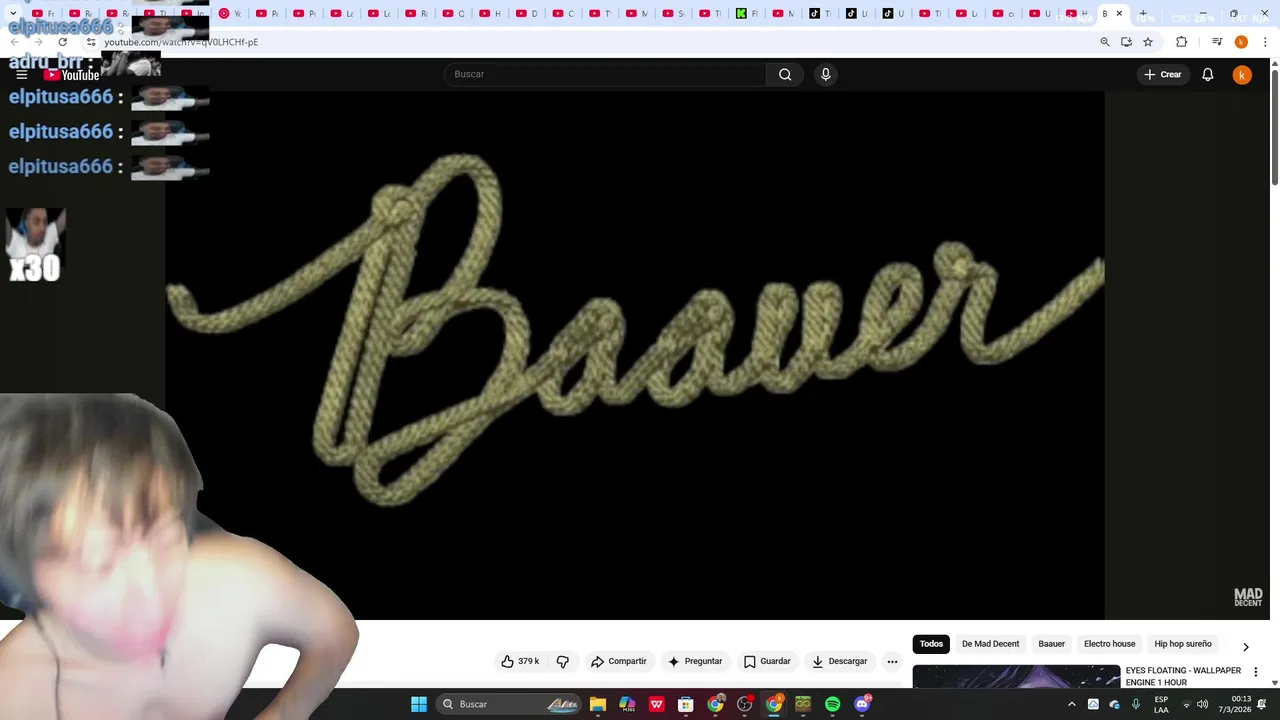Select the Hip hop sureño chip
The width and height of the screenshot is (1280, 720).
tap(1183, 644)
